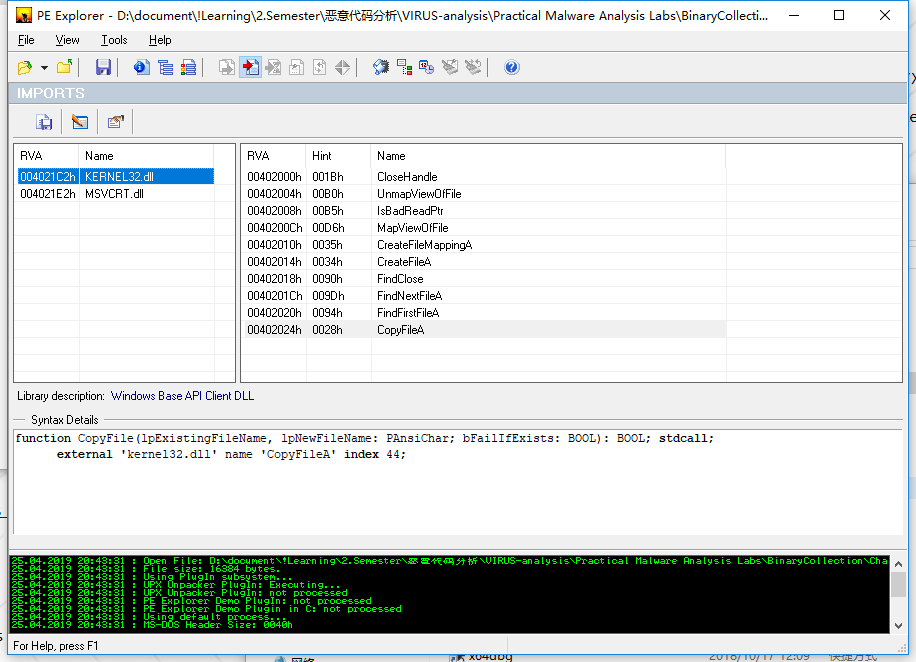Open the File menu
Image resolution: width=916 pixels, height=662 pixels.
click(26, 40)
